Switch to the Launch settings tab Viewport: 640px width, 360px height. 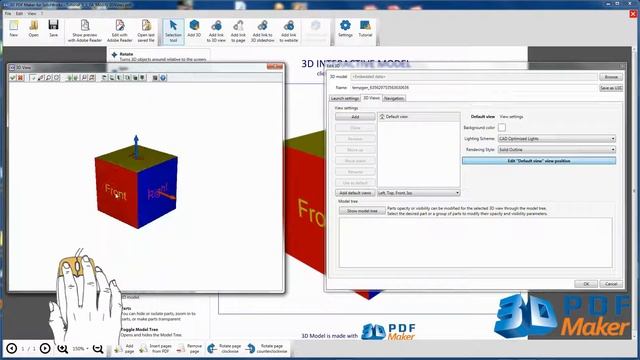click(x=345, y=98)
